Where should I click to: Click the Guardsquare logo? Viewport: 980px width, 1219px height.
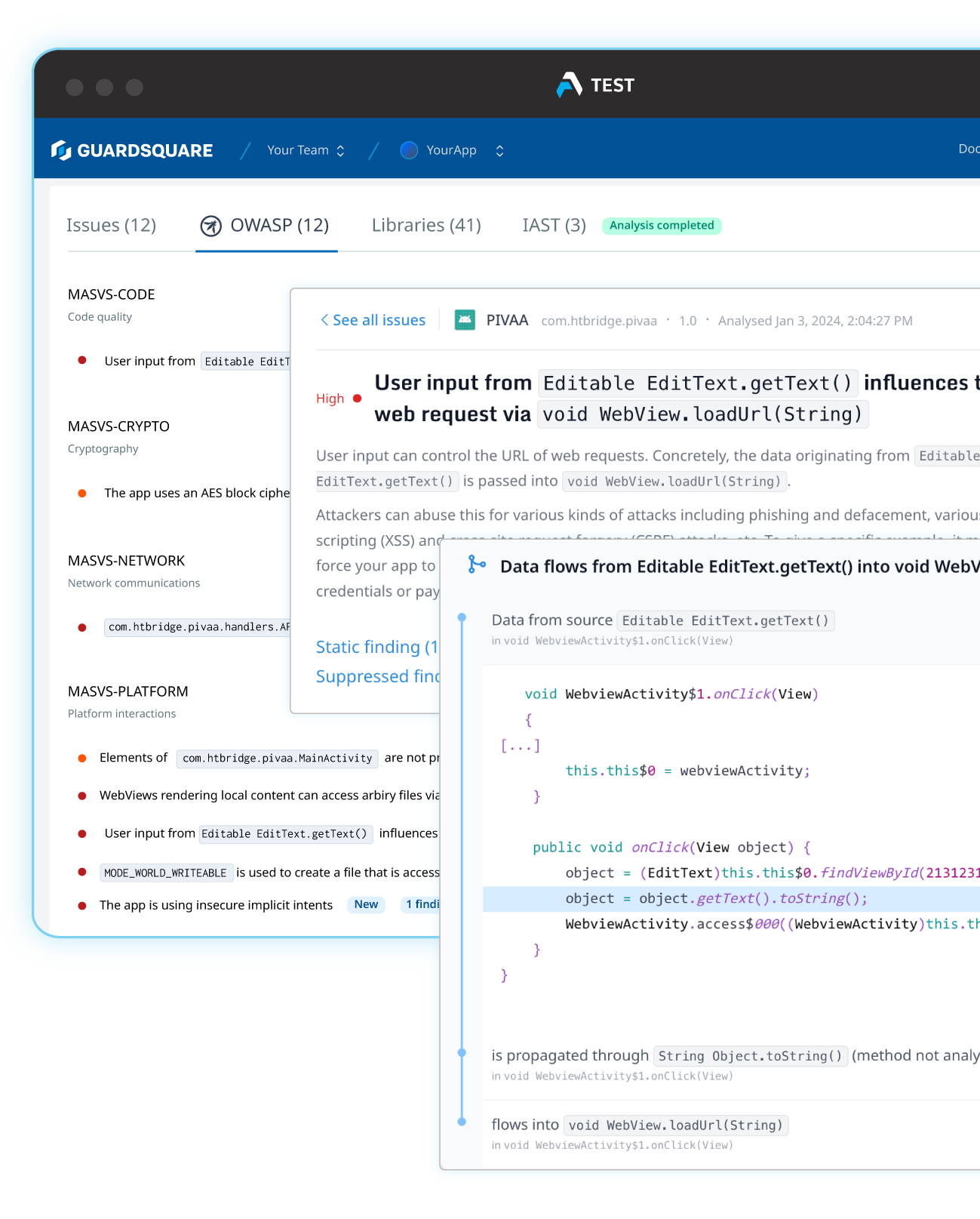[x=132, y=150]
